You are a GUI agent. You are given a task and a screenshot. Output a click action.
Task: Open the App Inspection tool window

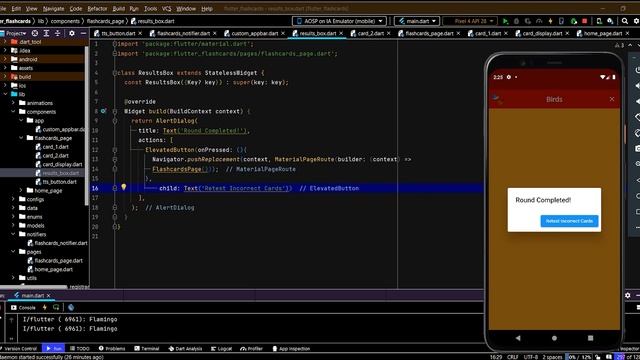click(x=291, y=349)
